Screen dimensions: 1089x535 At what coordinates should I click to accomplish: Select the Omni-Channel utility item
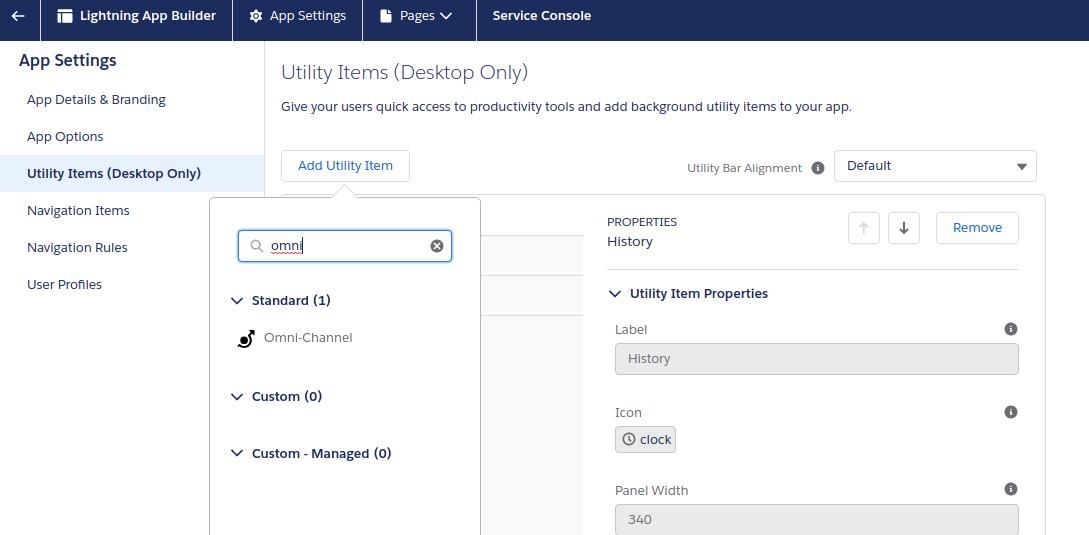(x=307, y=338)
